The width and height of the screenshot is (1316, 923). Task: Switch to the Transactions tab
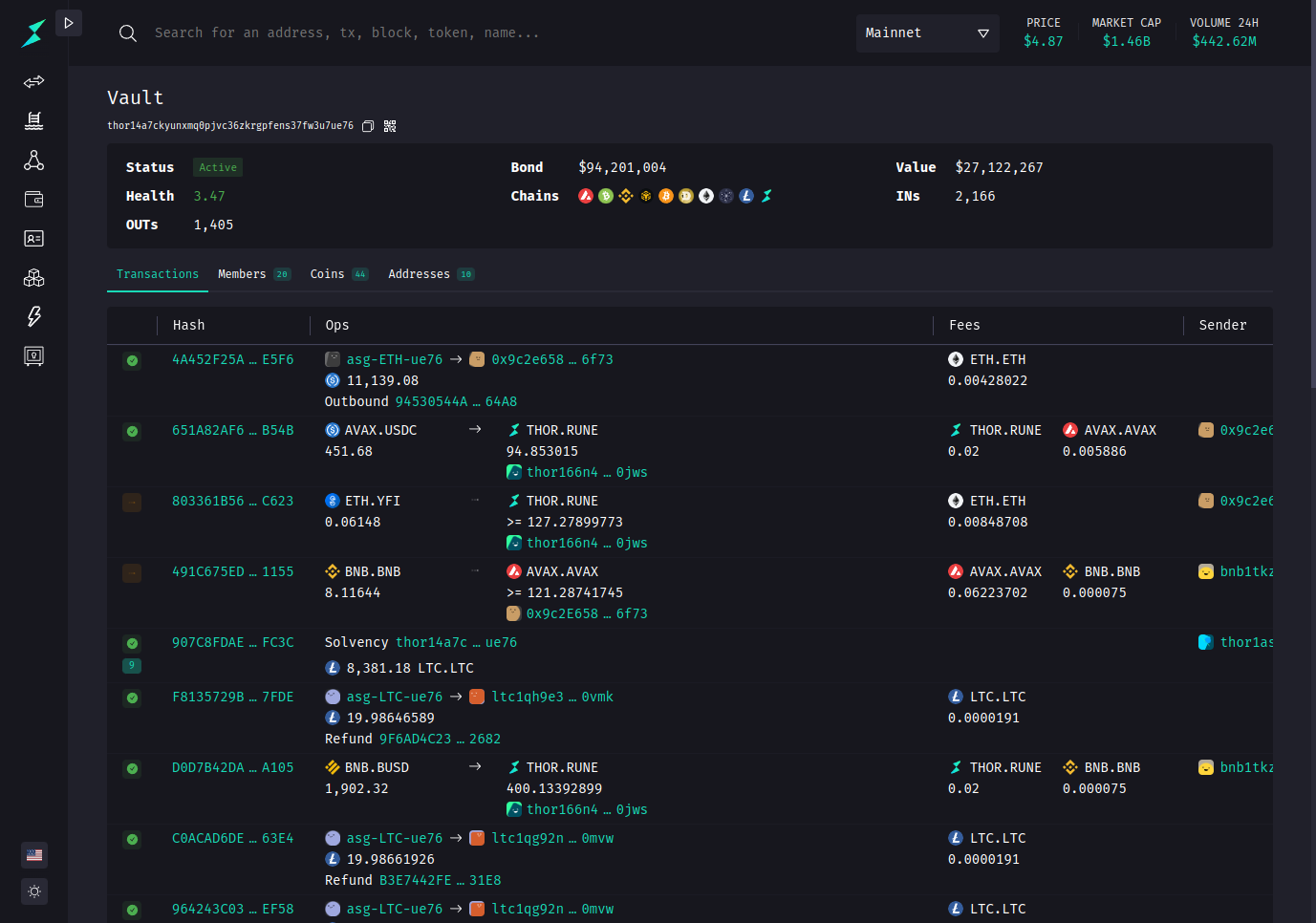[158, 274]
